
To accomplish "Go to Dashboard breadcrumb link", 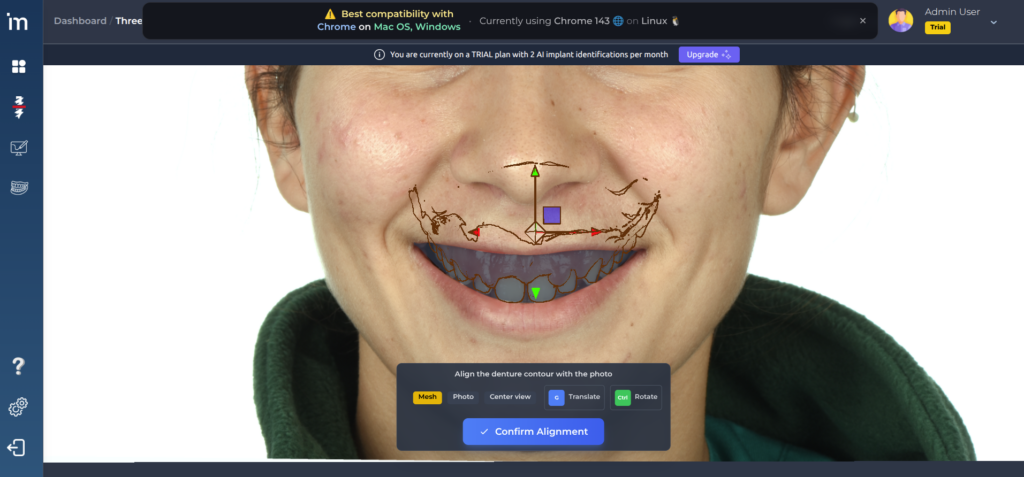I will [79, 20].
